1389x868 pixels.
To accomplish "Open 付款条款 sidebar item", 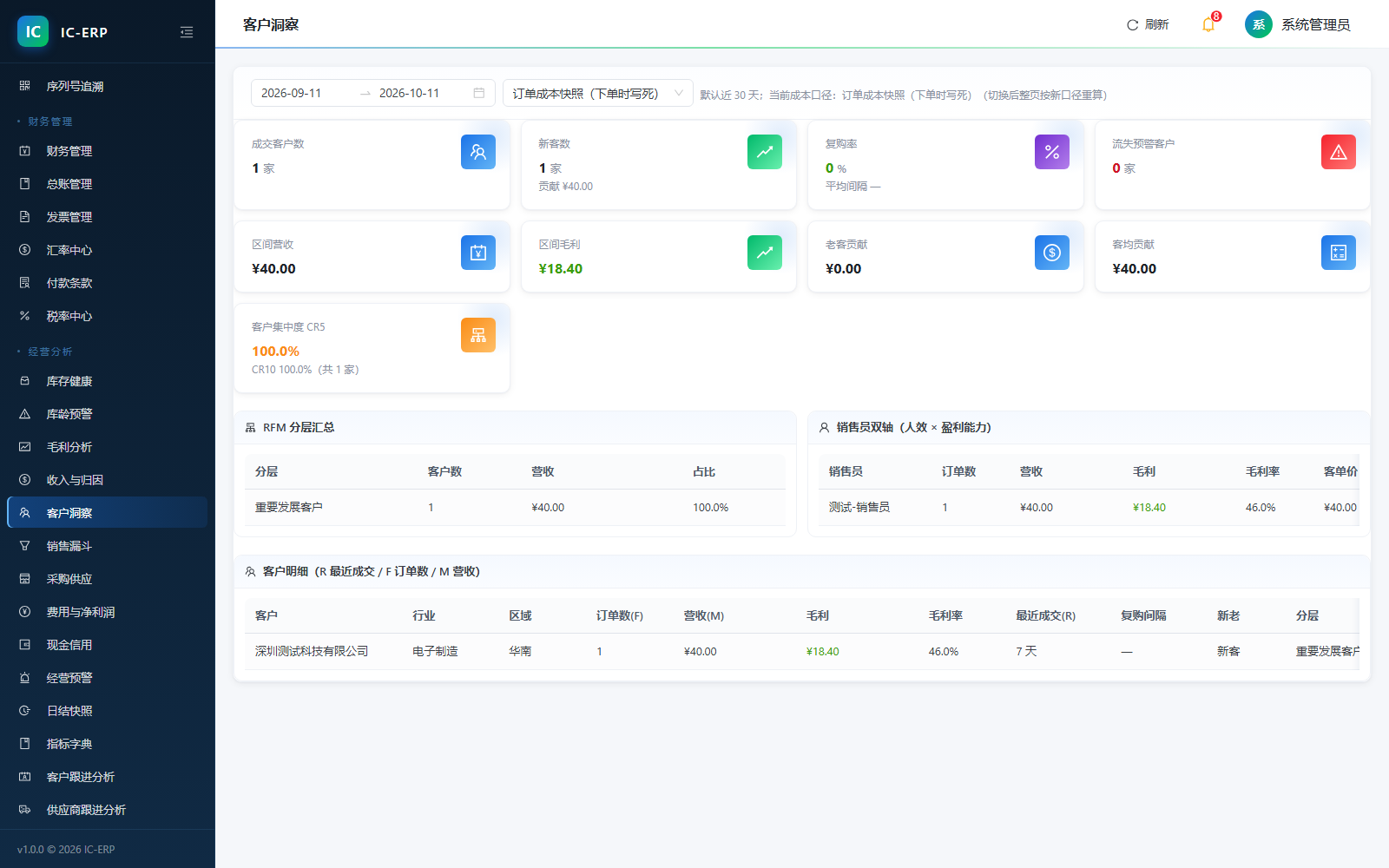I will [x=108, y=283].
